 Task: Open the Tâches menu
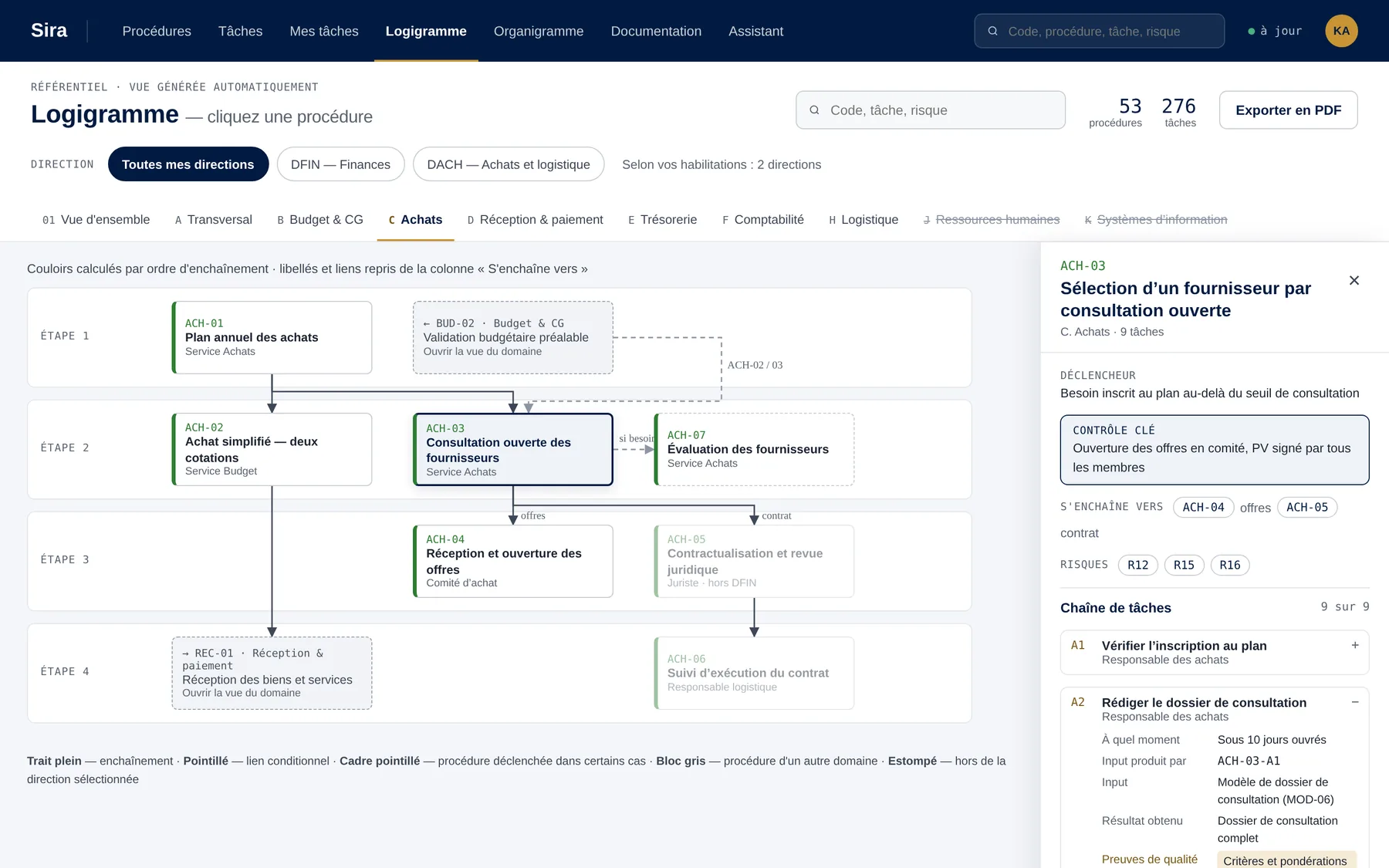(240, 31)
